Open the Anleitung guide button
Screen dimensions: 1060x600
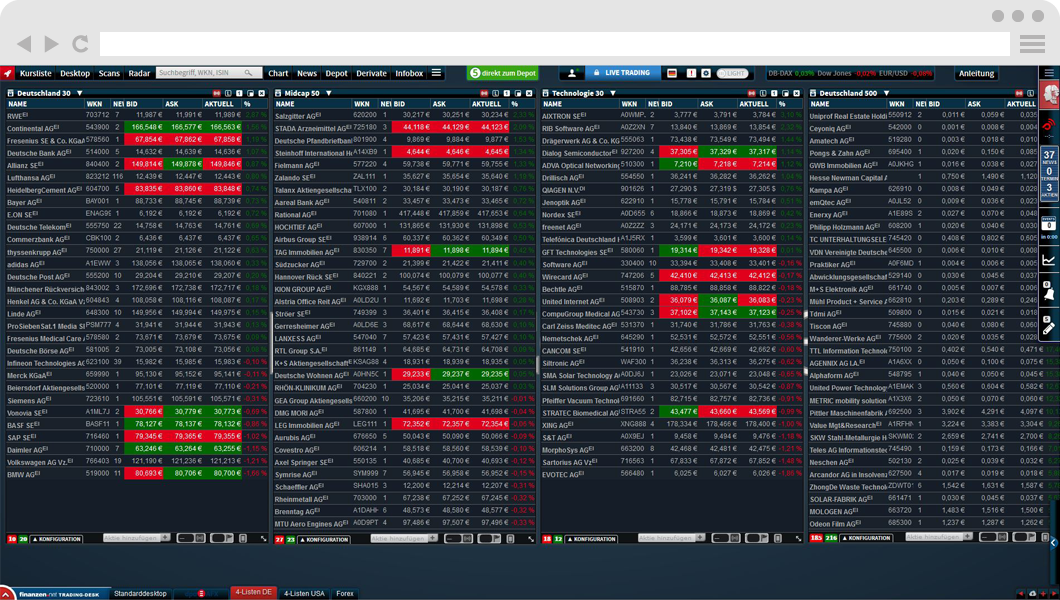(x=976, y=73)
